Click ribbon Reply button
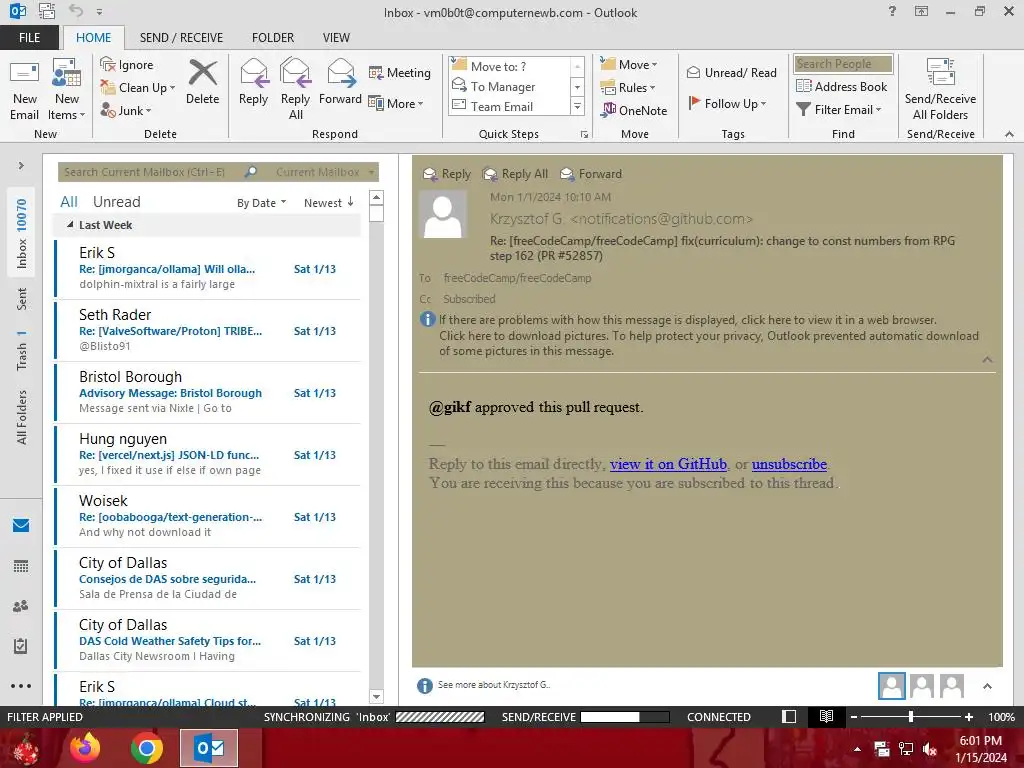The image size is (1024, 768). coord(253,82)
